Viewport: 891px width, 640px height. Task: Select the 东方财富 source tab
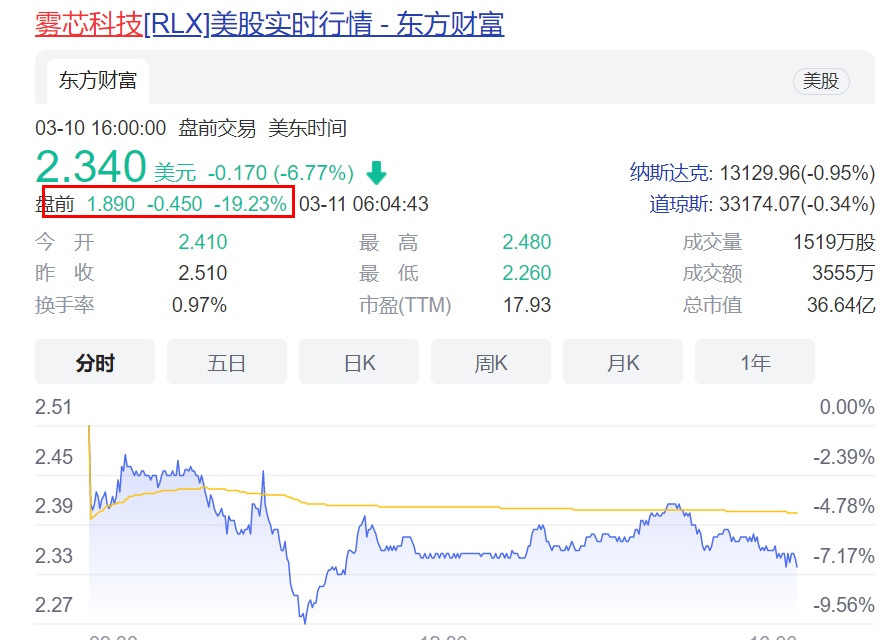98,81
